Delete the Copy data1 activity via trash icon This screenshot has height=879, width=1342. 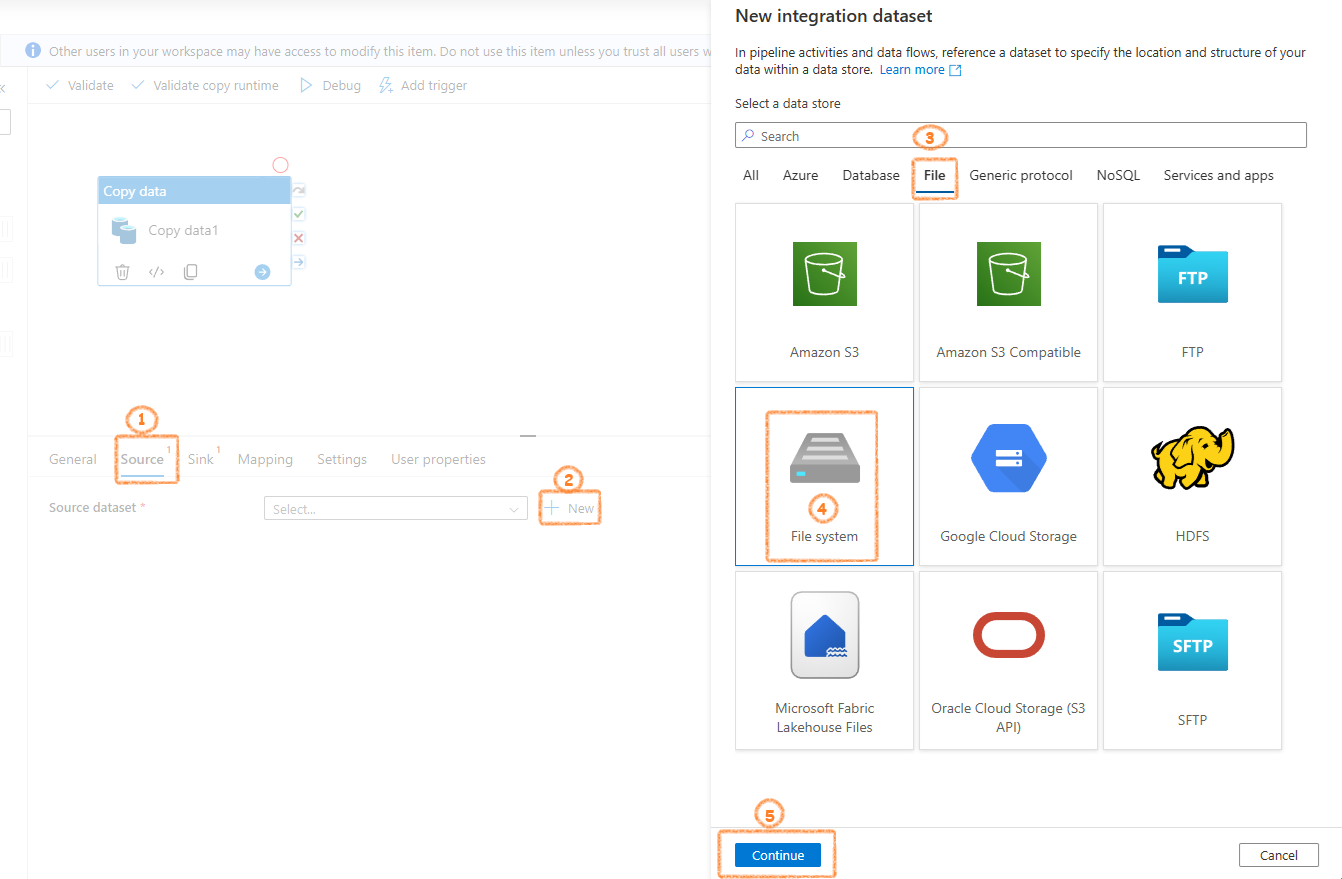pyautogui.click(x=122, y=272)
